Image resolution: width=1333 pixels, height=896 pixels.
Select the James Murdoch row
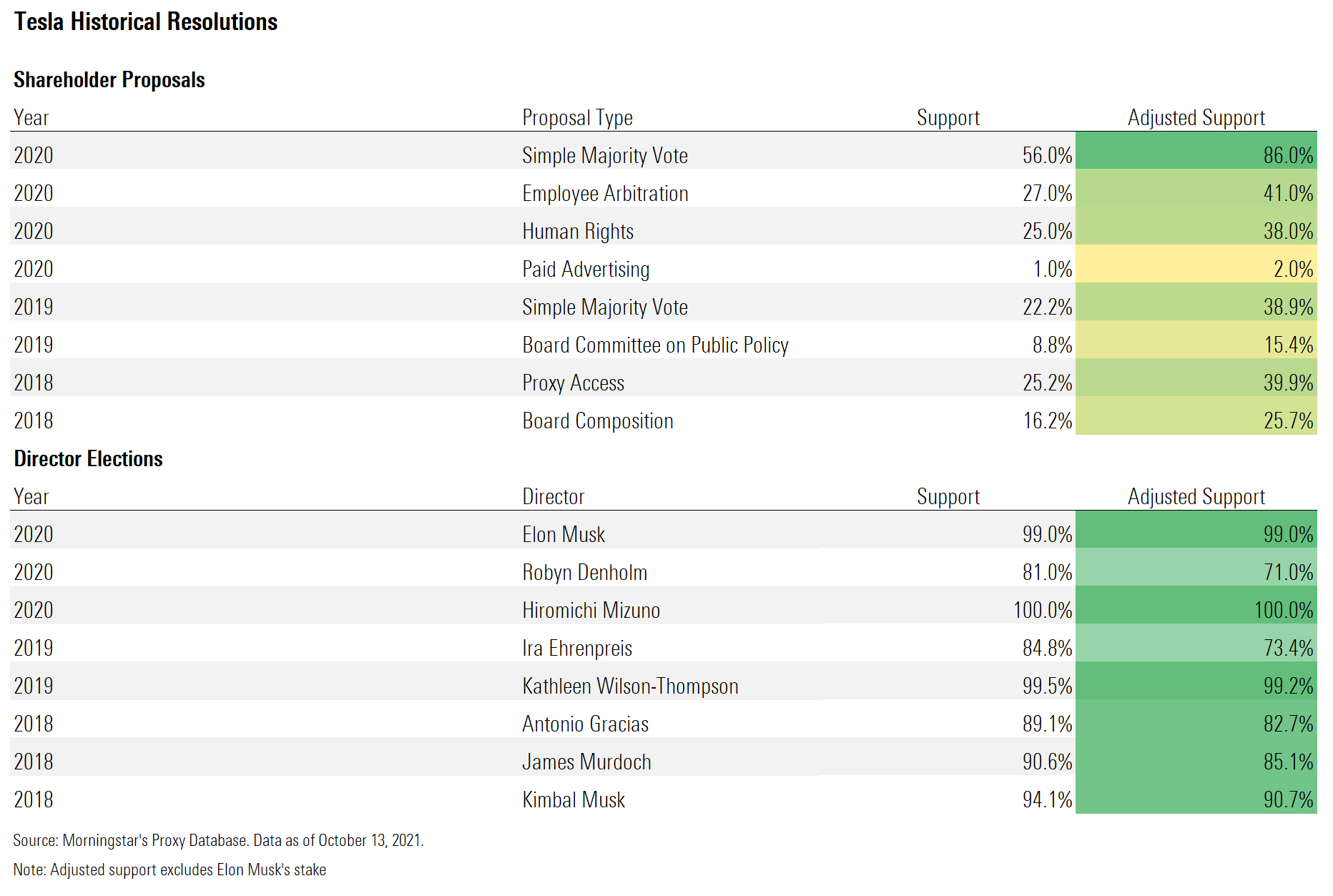coord(586,762)
